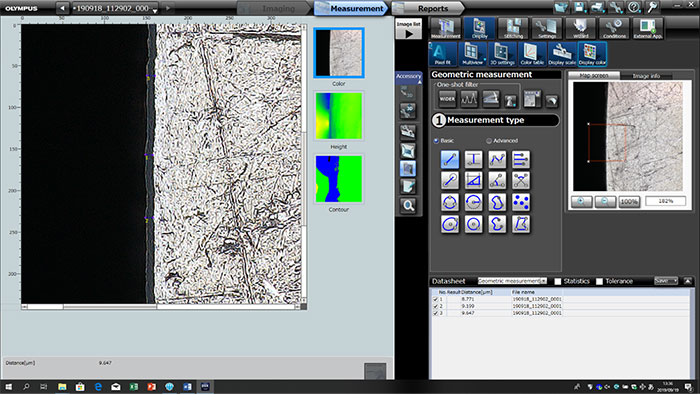700x394 pixels.
Task: Expand the Image list panel
Action: [408, 29]
